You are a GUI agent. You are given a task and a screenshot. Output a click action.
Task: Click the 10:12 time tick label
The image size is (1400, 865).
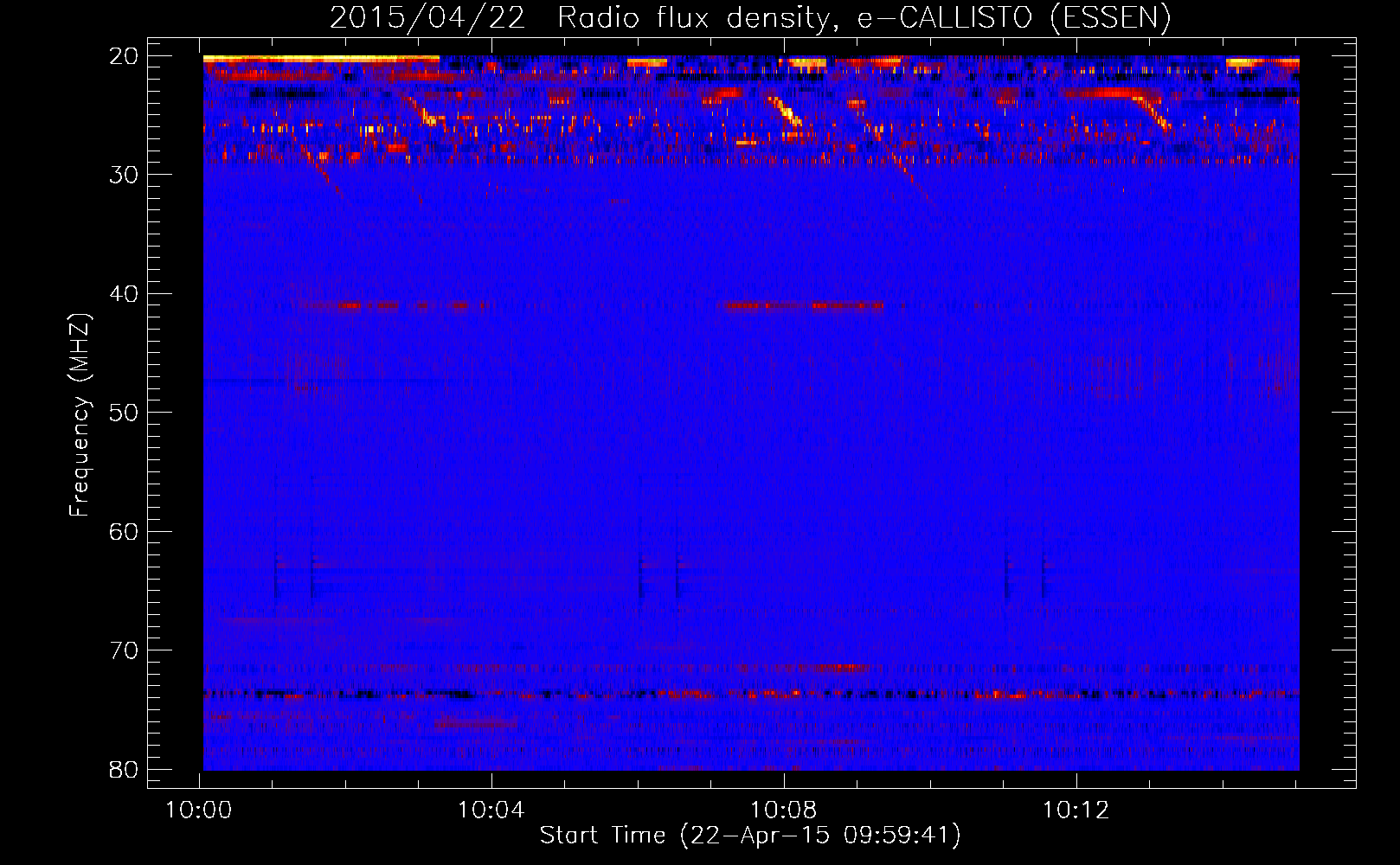click(x=1076, y=811)
